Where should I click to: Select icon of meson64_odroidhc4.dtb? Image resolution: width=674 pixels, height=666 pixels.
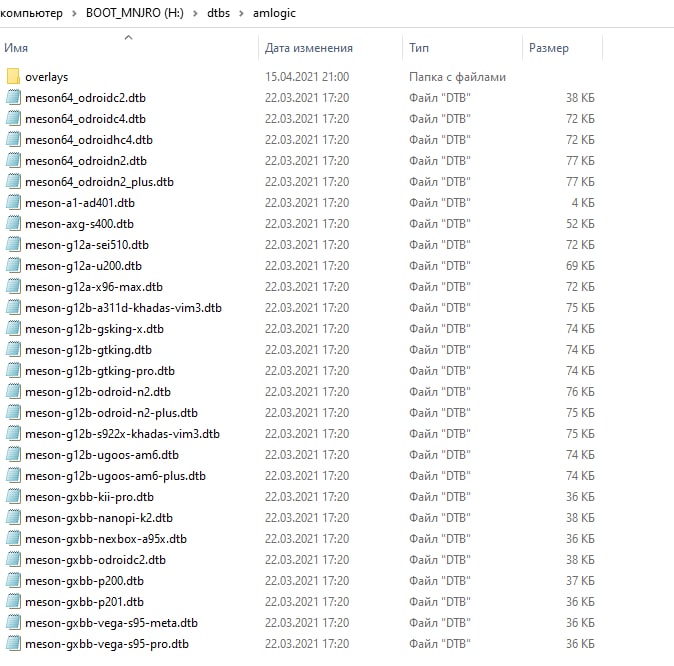(x=13, y=140)
